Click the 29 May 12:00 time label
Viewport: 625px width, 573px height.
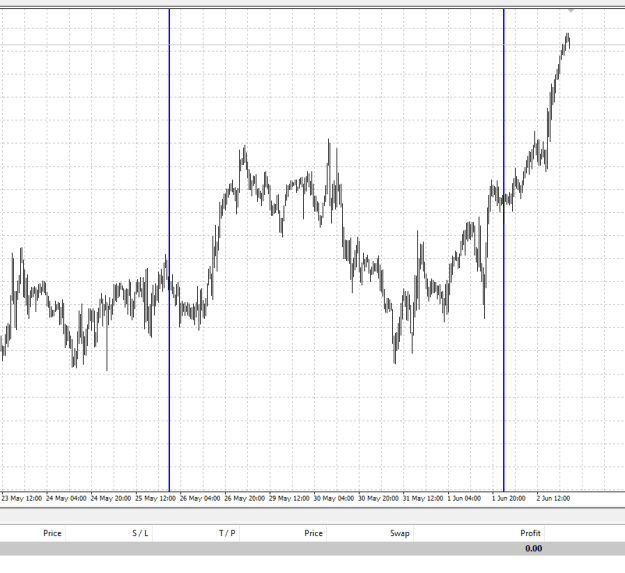[289, 498]
